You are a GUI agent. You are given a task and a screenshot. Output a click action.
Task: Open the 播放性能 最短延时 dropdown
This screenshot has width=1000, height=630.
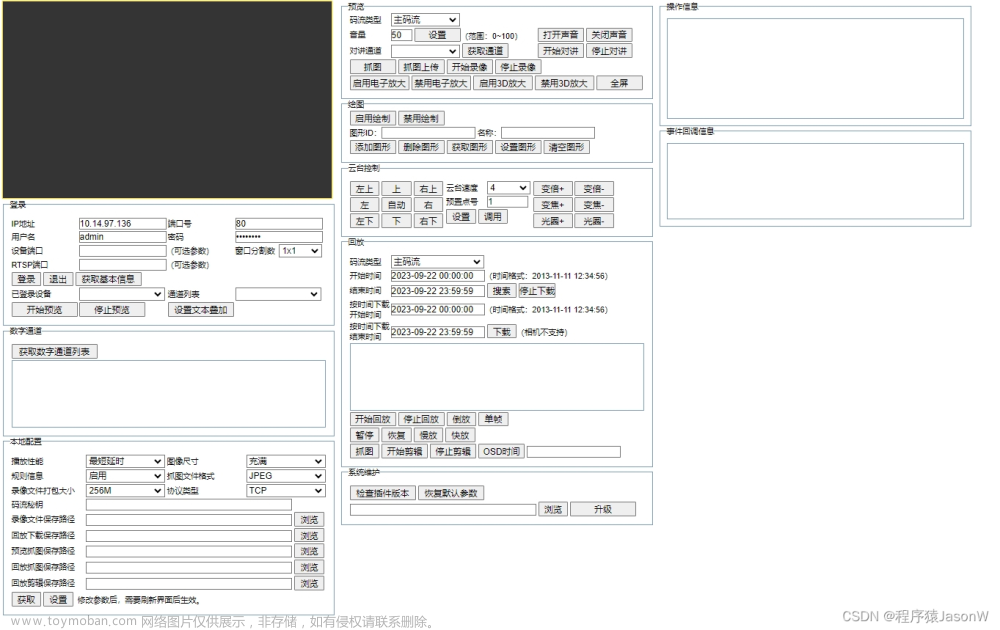tap(125, 461)
